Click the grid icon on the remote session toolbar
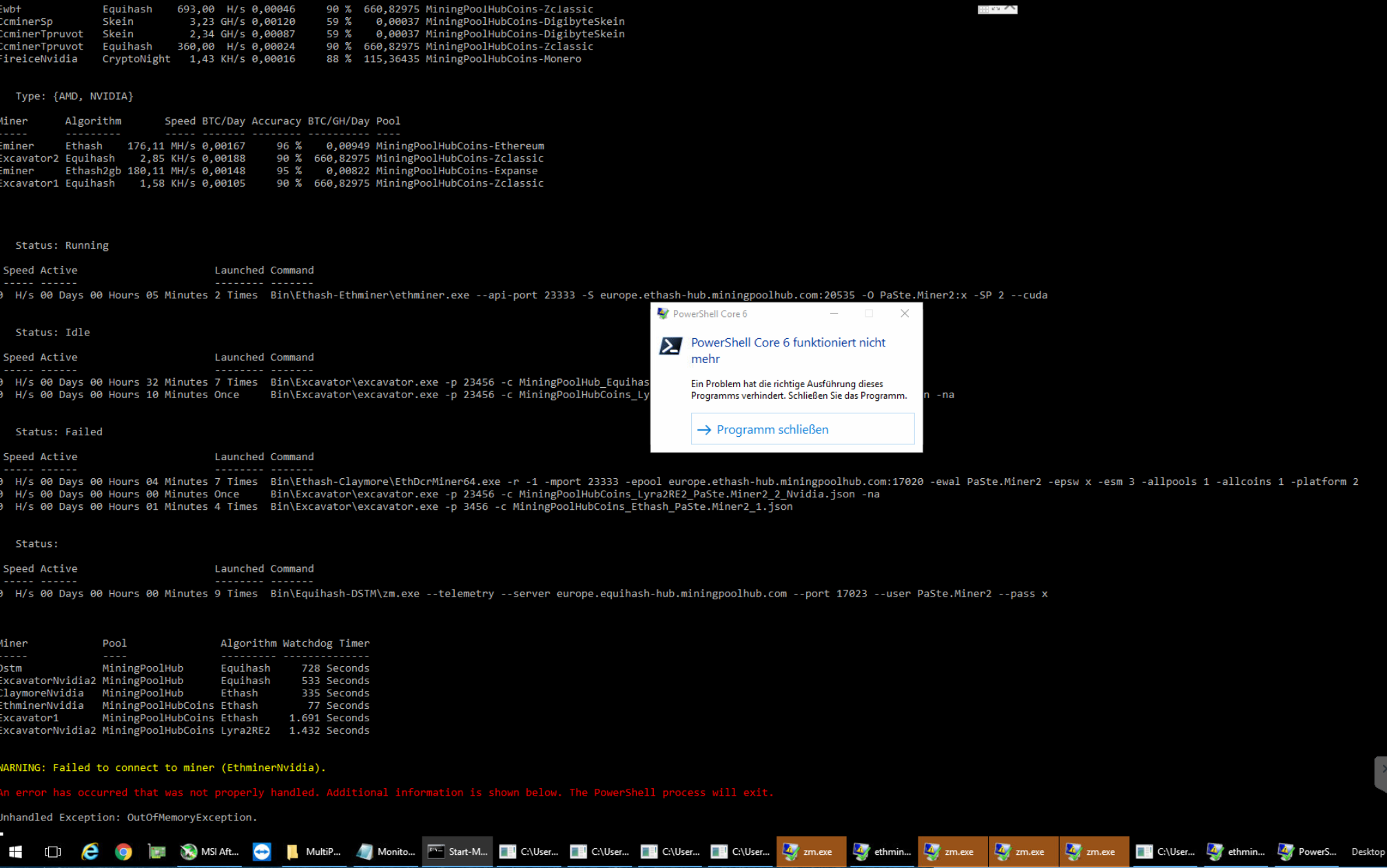Screen dimensions: 1387x868 tap(983, 9)
